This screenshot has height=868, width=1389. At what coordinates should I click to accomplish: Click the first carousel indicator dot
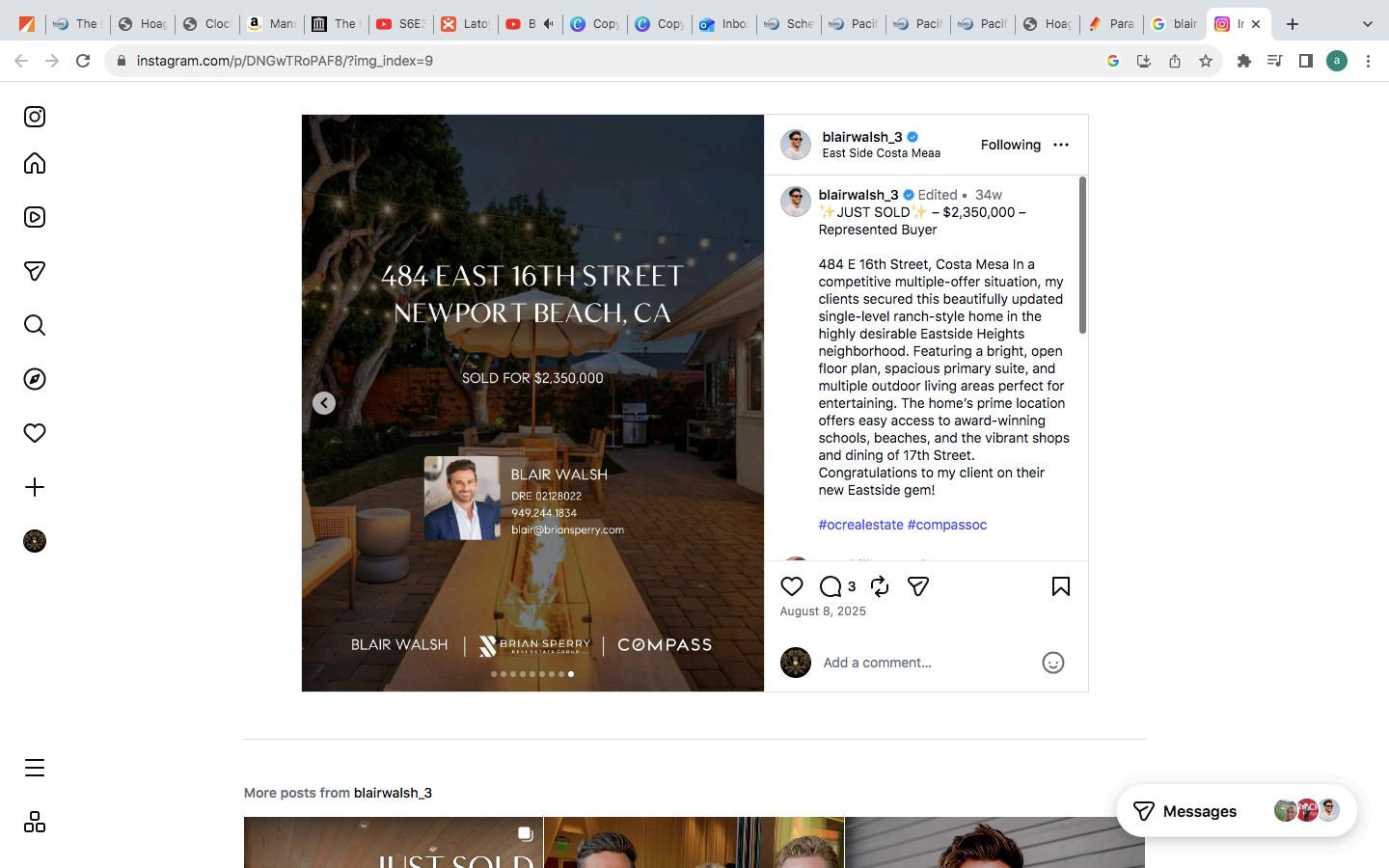coord(494,674)
